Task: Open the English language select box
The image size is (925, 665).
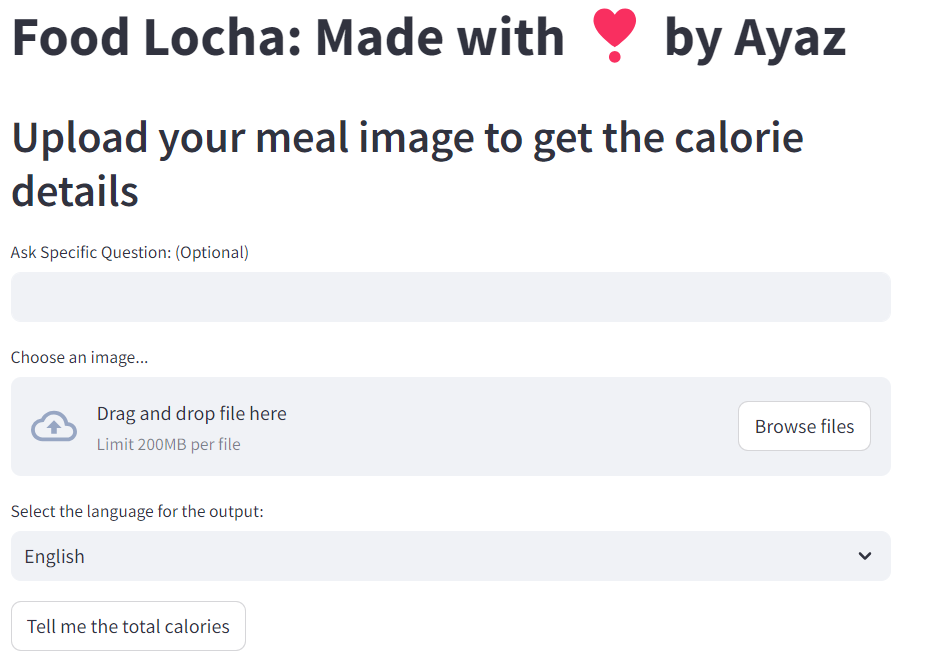Action: click(450, 556)
